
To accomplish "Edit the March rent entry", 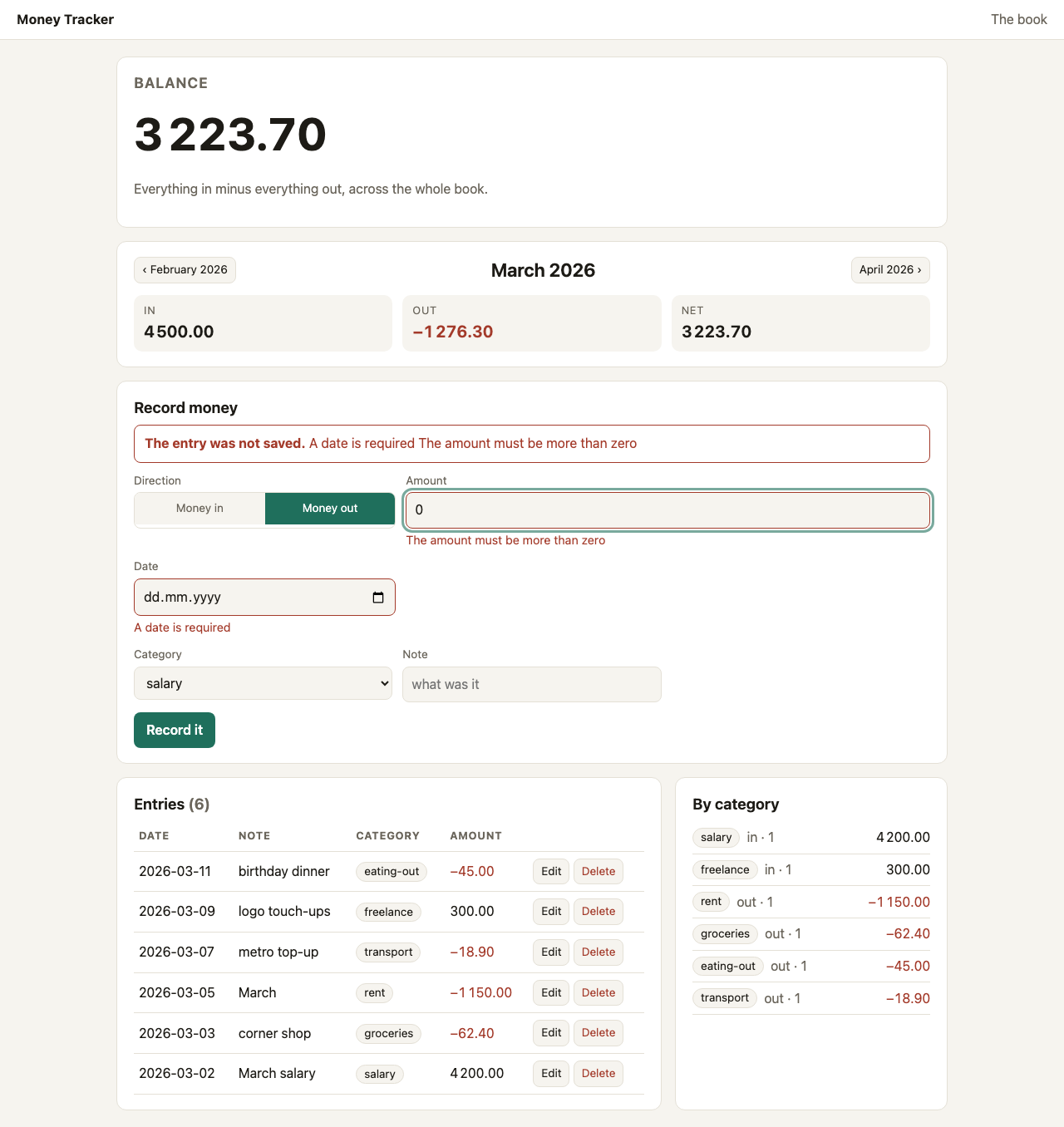I will 551,992.
